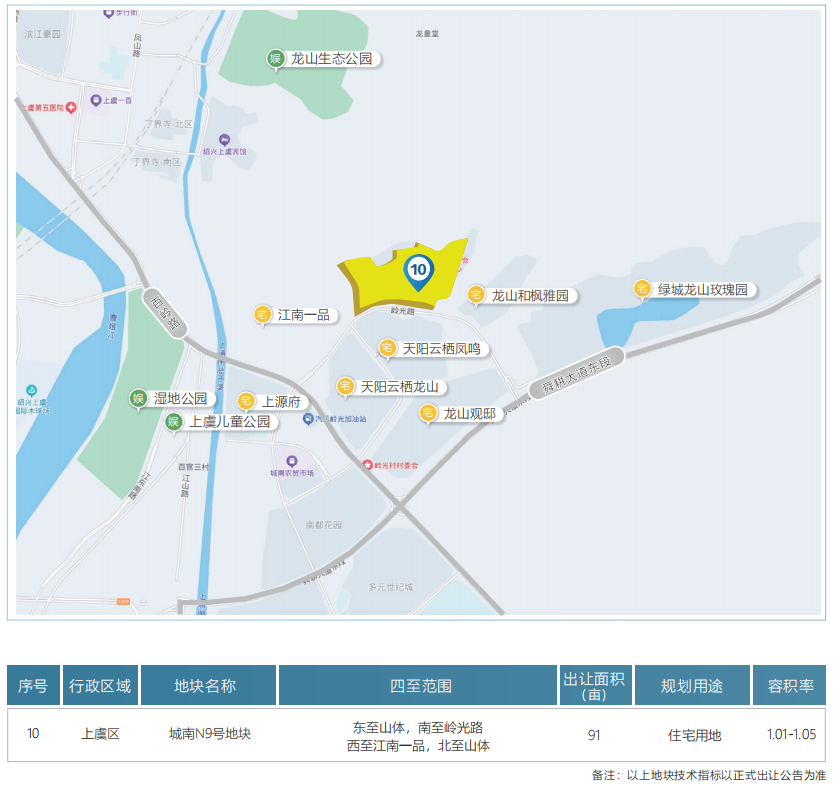The width and height of the screenshot is (833, 790).
Task: Click the blue 岭光加油站 gas station icon
Action: pyautogui.click(x=308, y=419)
